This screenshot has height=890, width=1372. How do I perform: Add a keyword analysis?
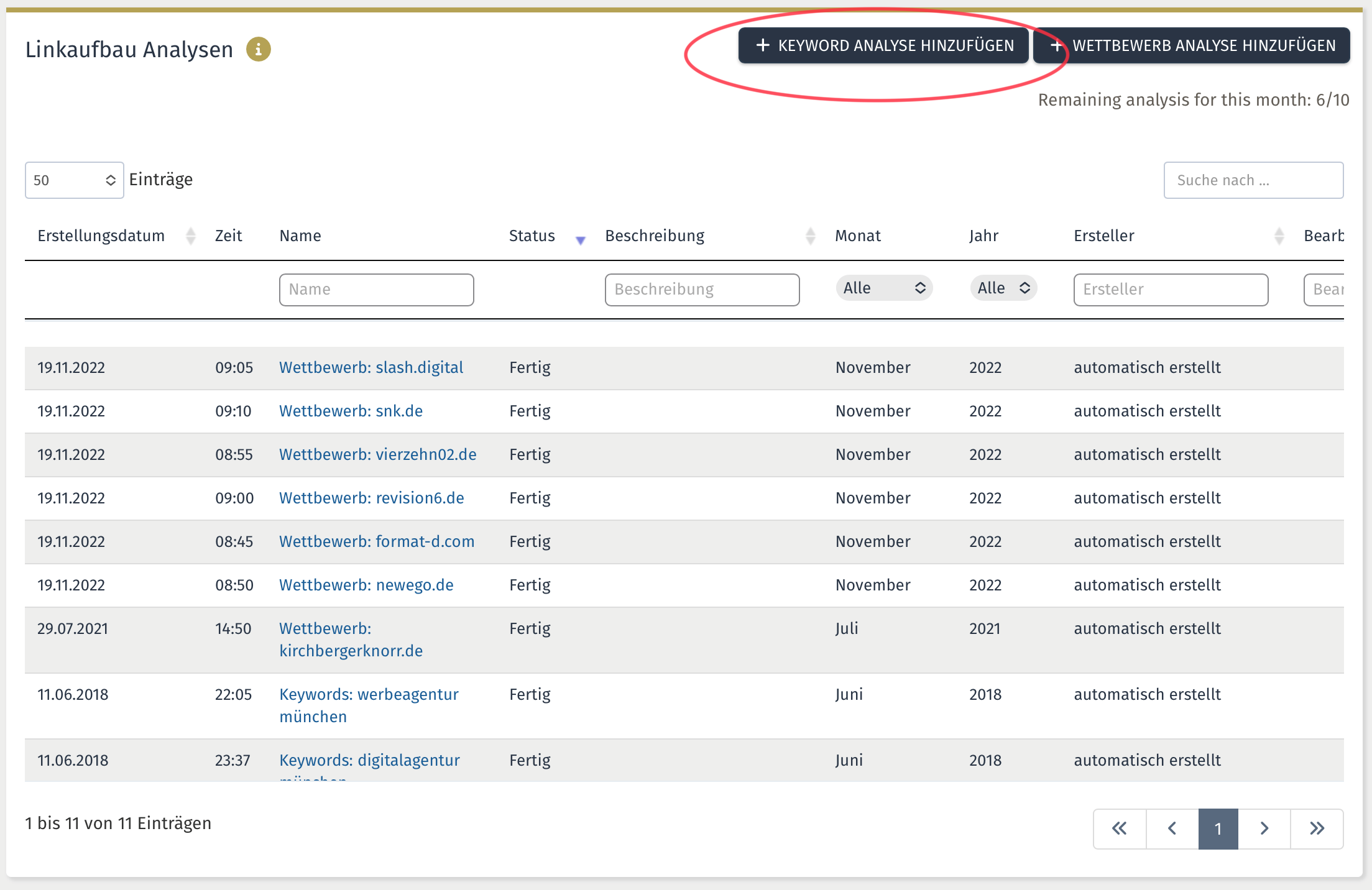(883, 45)
